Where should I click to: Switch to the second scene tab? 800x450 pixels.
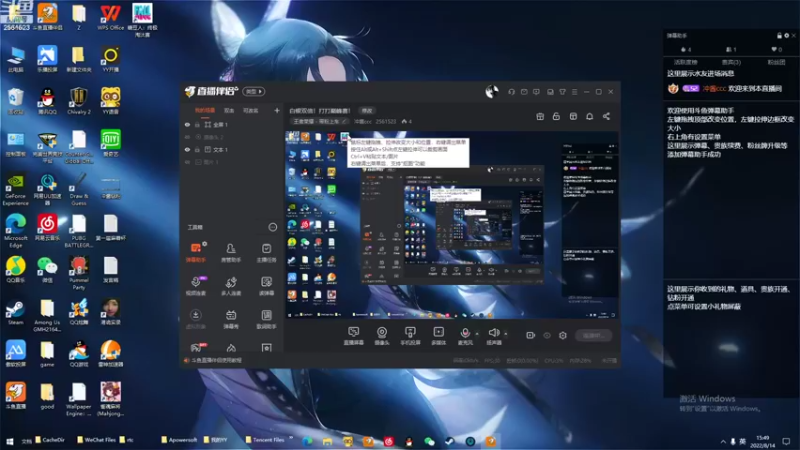[229, 110]
